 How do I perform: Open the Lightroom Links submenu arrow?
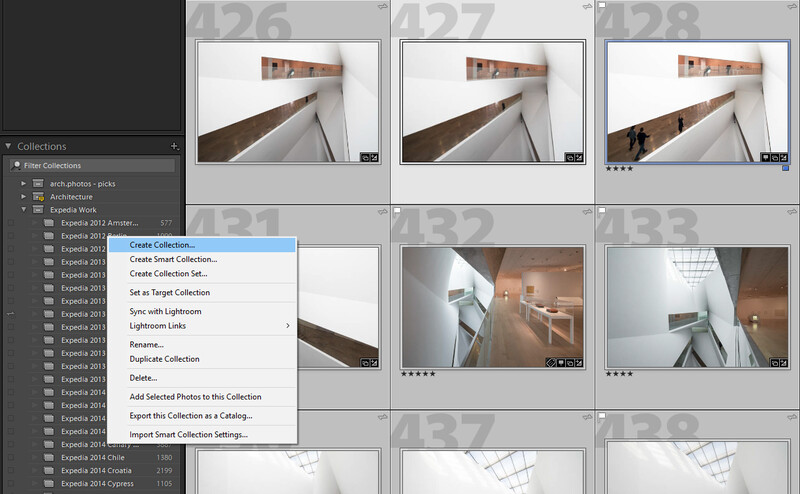288,326
